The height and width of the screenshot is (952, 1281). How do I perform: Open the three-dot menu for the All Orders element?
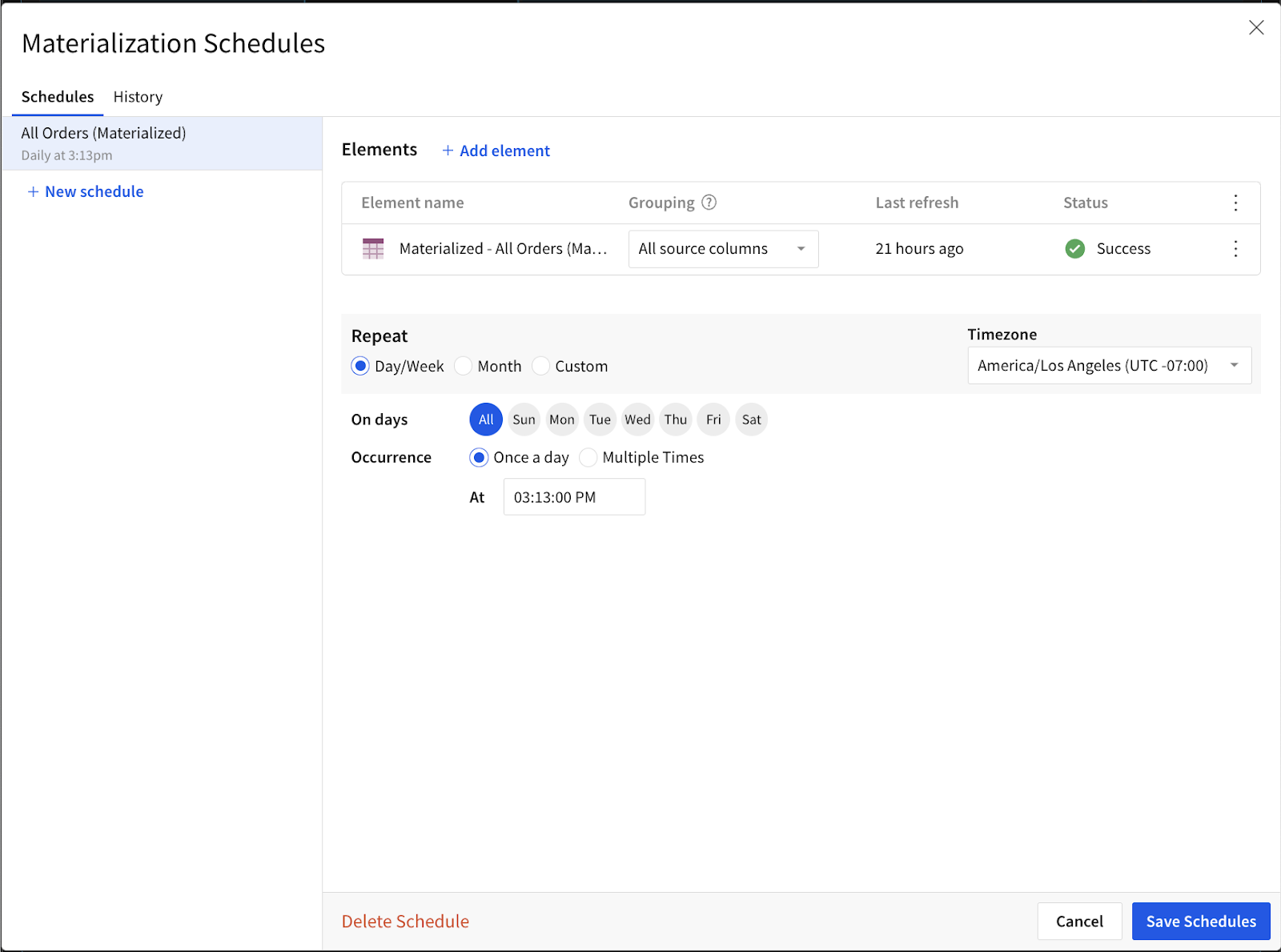coord(1235,249)
